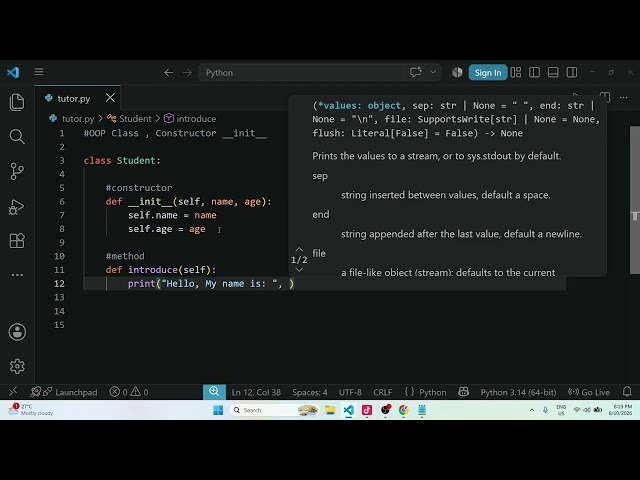640x480 pixels.
Task: Change encoding via UTF-8
Action: coord(350,392)
